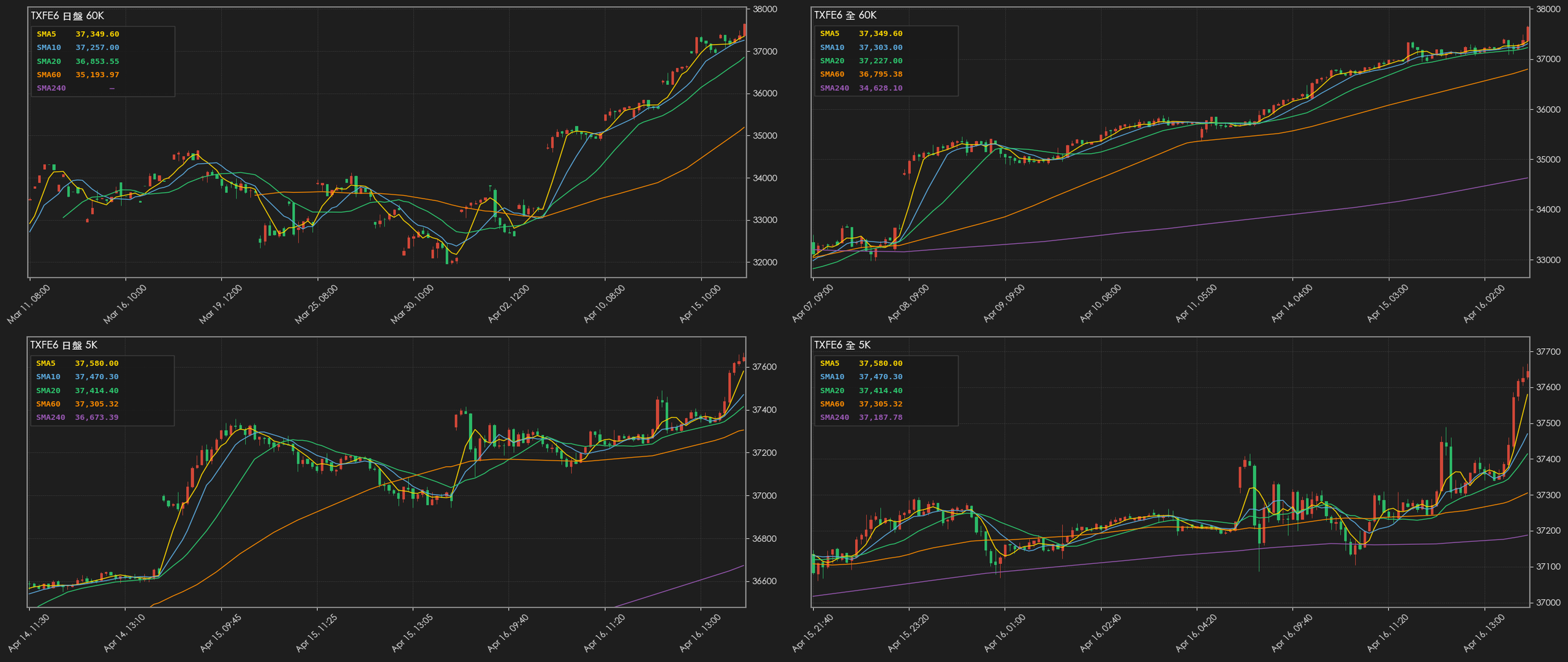The image size is (1568, 662).
Task: Click the TXFE6 全 60K chart title
Action: click(845, 15)
